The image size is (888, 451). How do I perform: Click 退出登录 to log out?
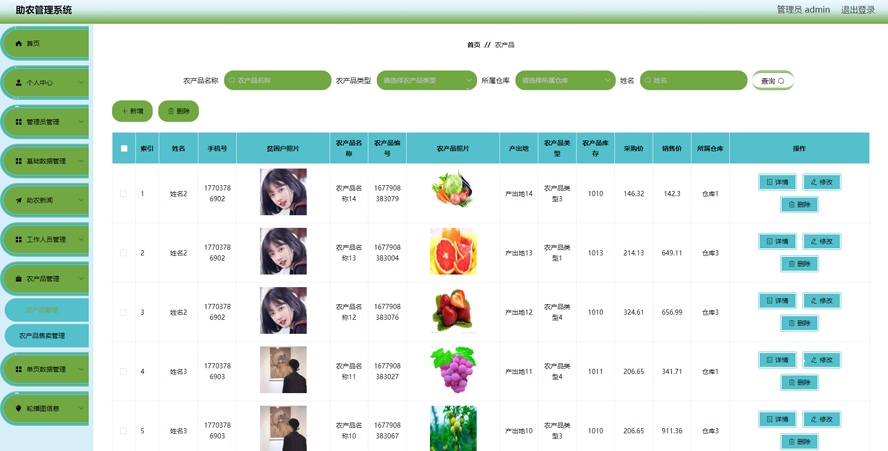click(857, 10)
